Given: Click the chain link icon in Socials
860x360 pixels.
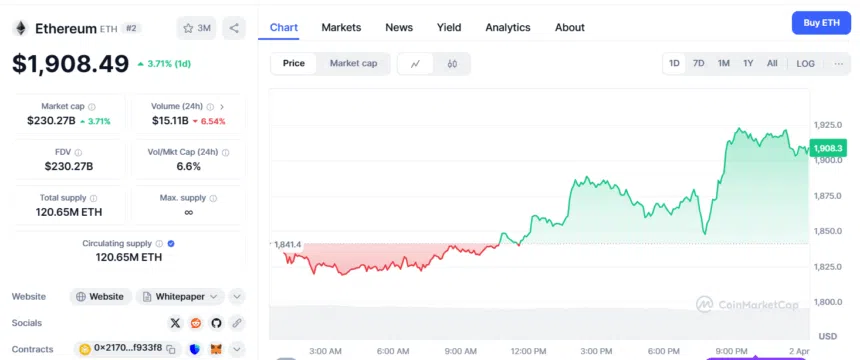Looking at the screenshot, I should coord(237,323).
